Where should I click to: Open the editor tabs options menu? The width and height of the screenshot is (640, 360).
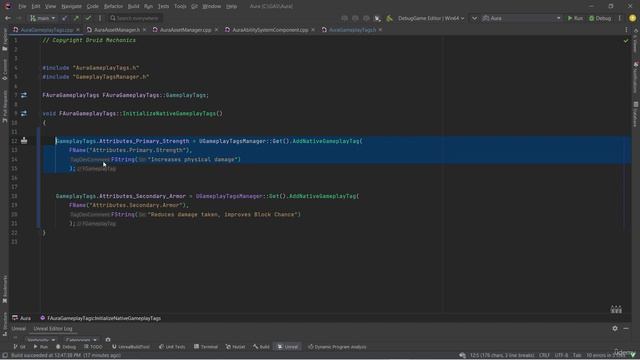click(626, 30)
